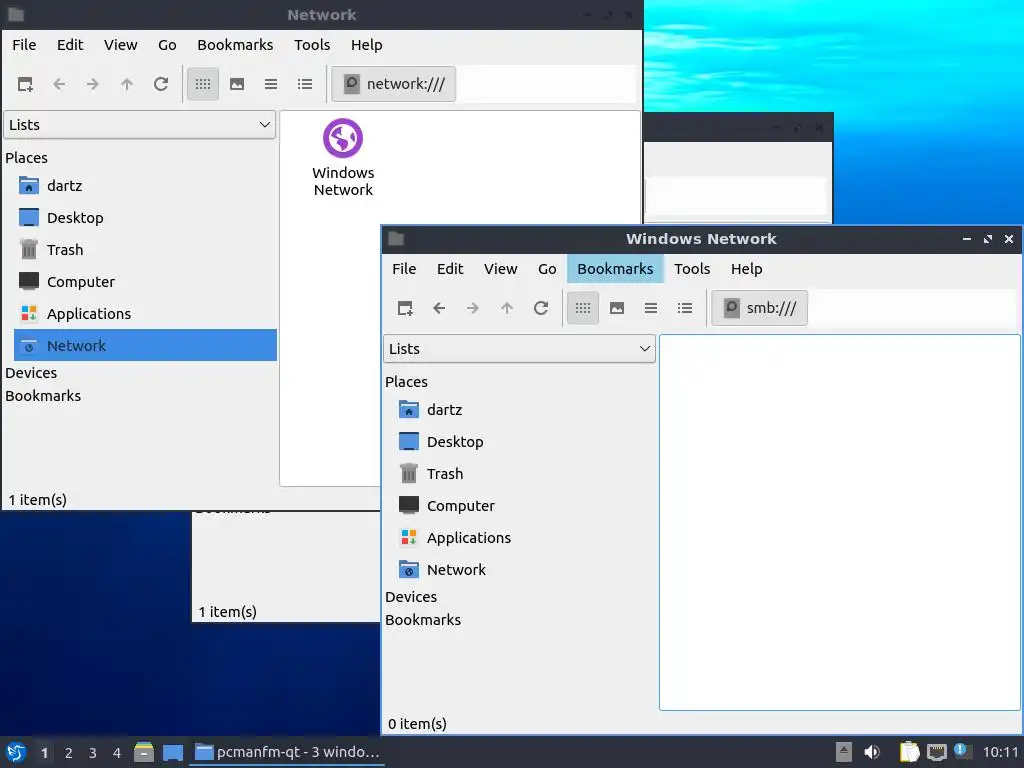
Task: Open highlighted Bookmarks menu in Windows Network window
Action: pos(615,268)
